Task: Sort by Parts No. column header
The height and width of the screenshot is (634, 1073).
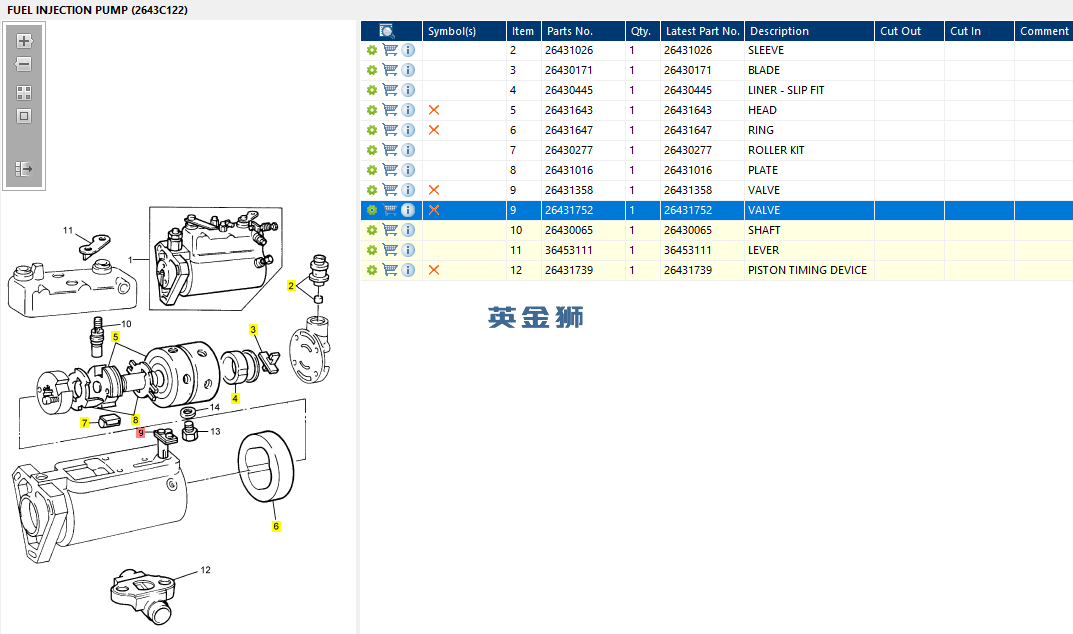Action: pyautogui.click(x=583, y=31)
